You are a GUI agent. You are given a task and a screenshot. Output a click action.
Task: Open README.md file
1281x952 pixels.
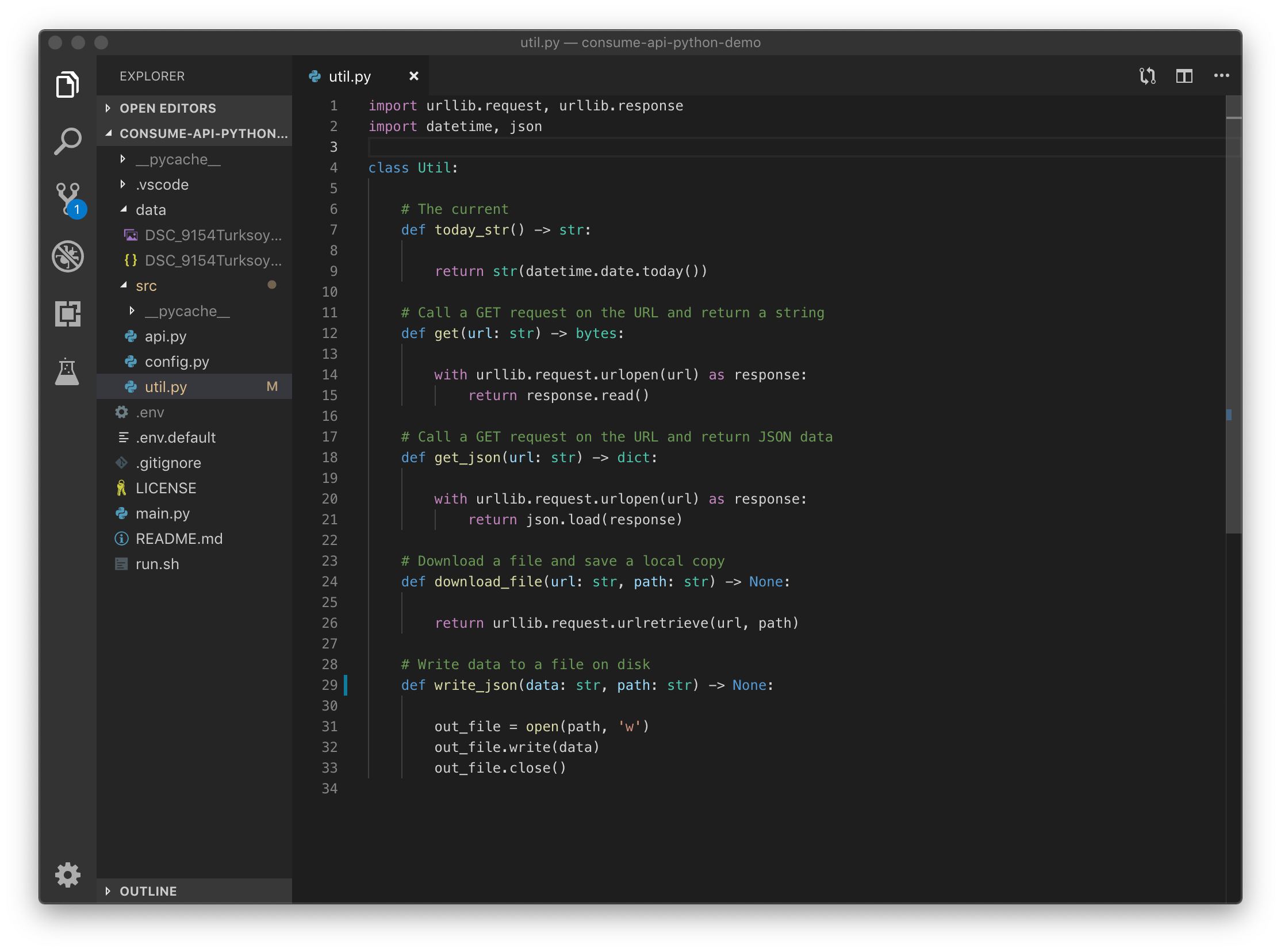click(179, 539)
